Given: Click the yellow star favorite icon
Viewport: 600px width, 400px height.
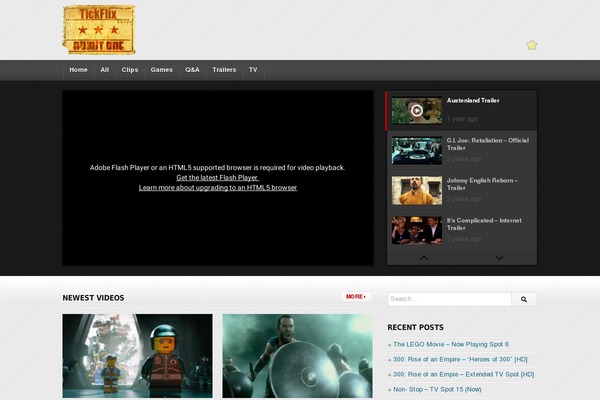Looking at the screenshot, I should click(532, 45).
